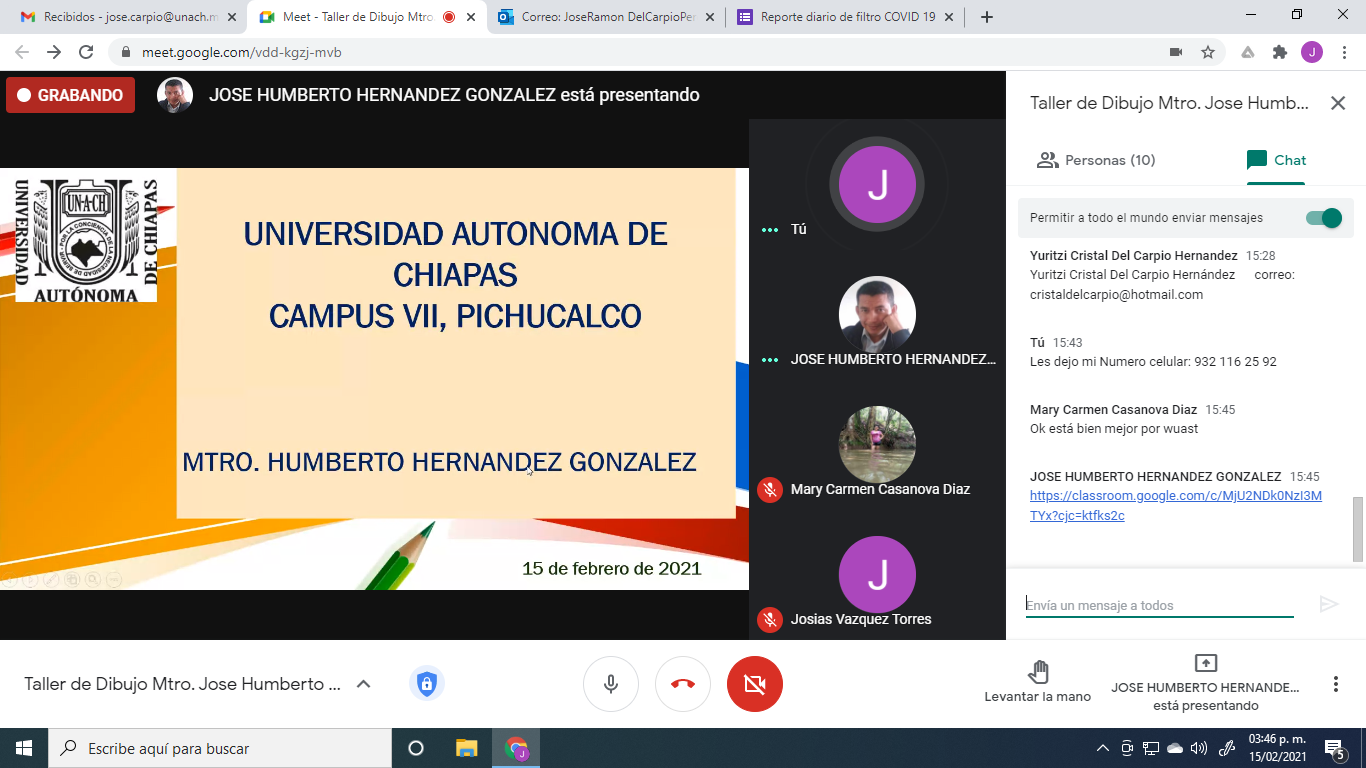Expand meeting details chevron beside meeting title
Viewport: 1366px width, 768px height.
[x=364, y=684]
